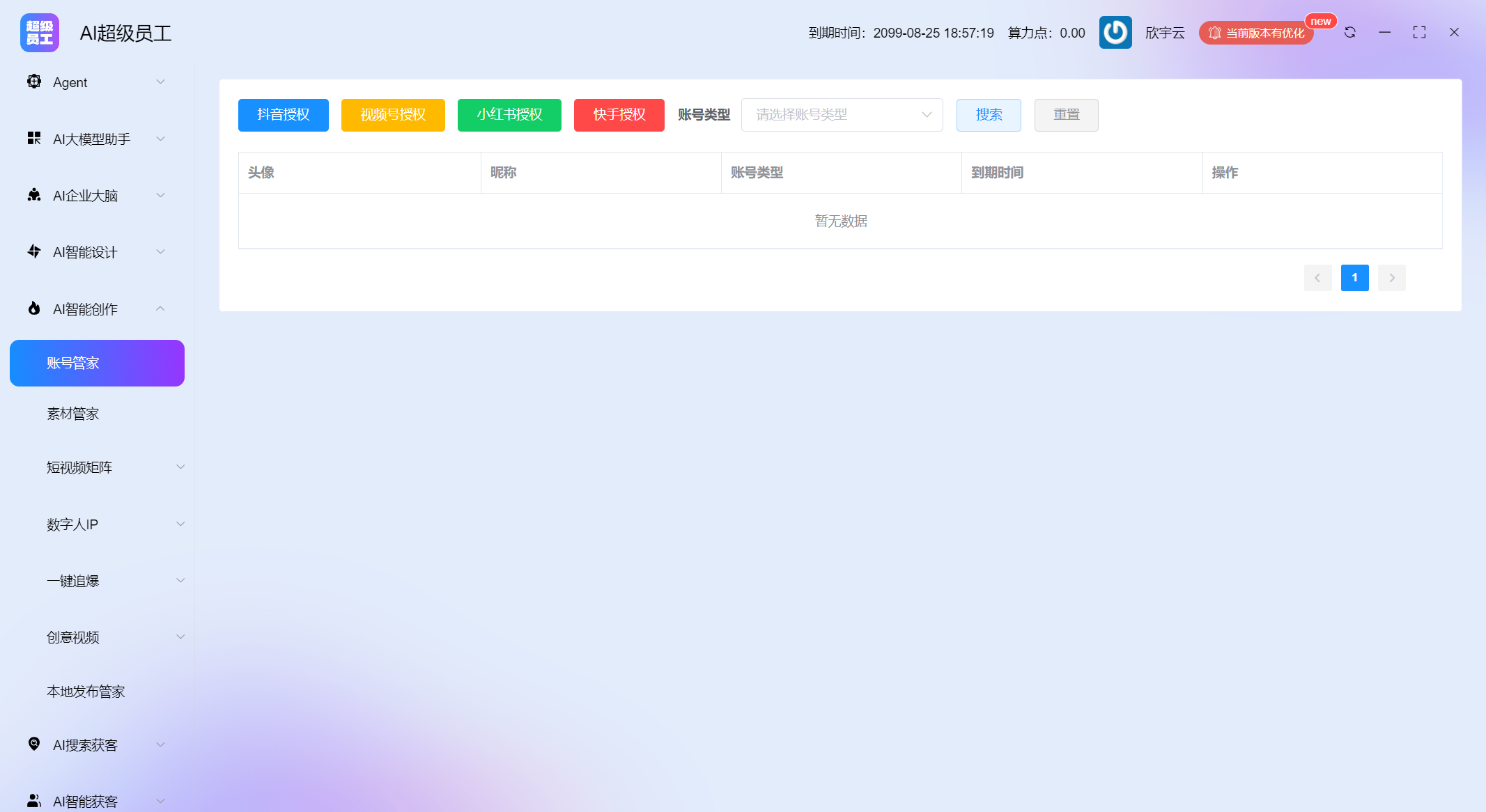
Task: Click the 快手授权 button
Action: pos(619,115)
